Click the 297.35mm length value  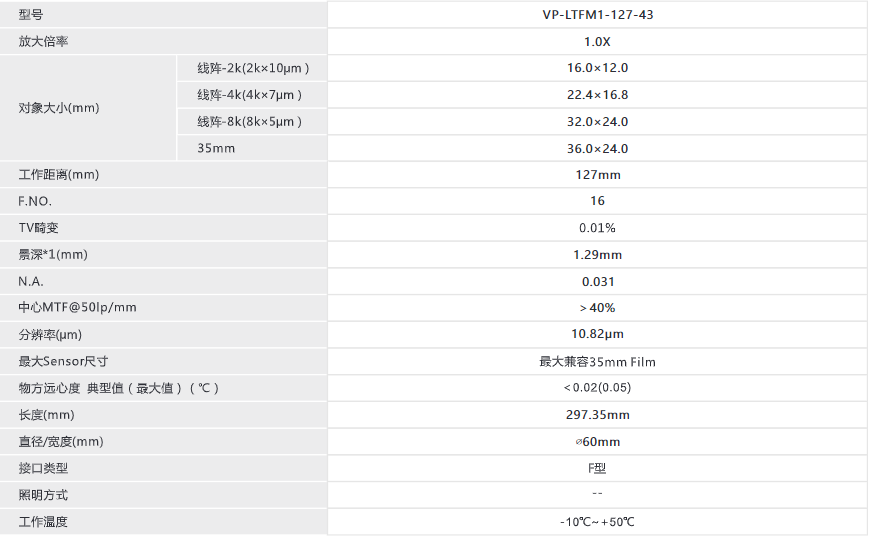pos(598,415)
